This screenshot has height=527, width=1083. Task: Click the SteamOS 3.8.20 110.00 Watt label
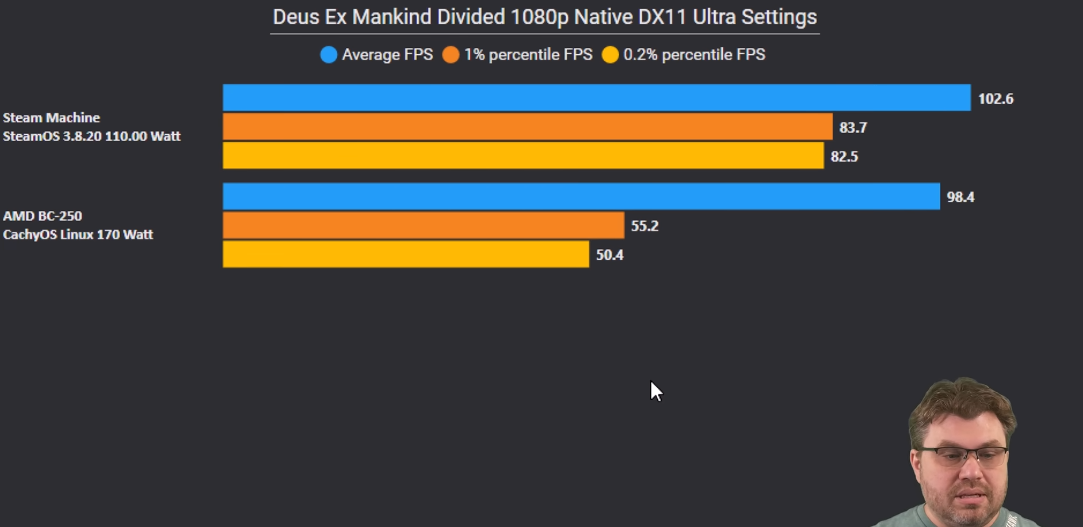click(92, 136)
